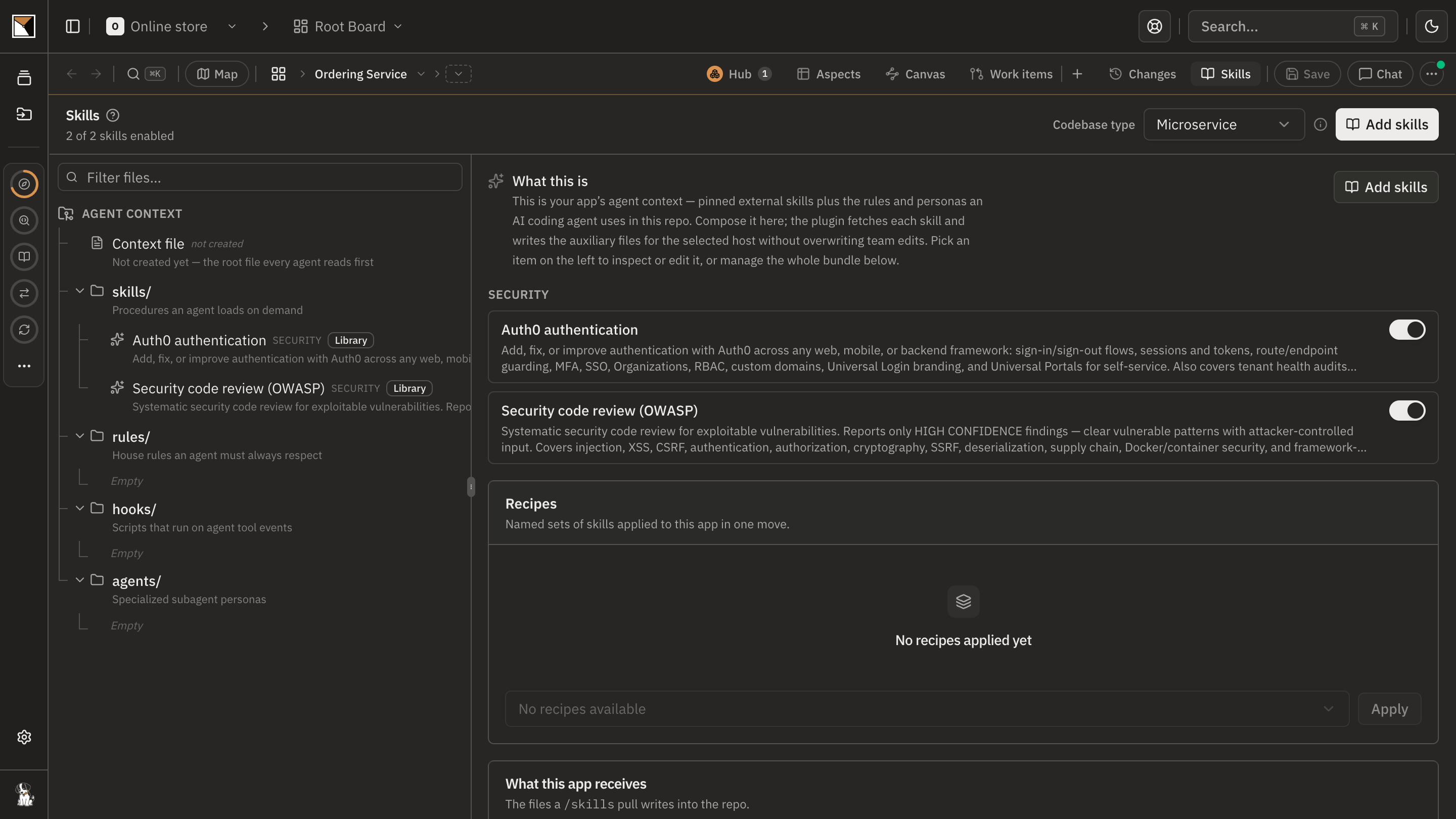Open the stacked layers sidebar icon

click(x=24, y=78)
